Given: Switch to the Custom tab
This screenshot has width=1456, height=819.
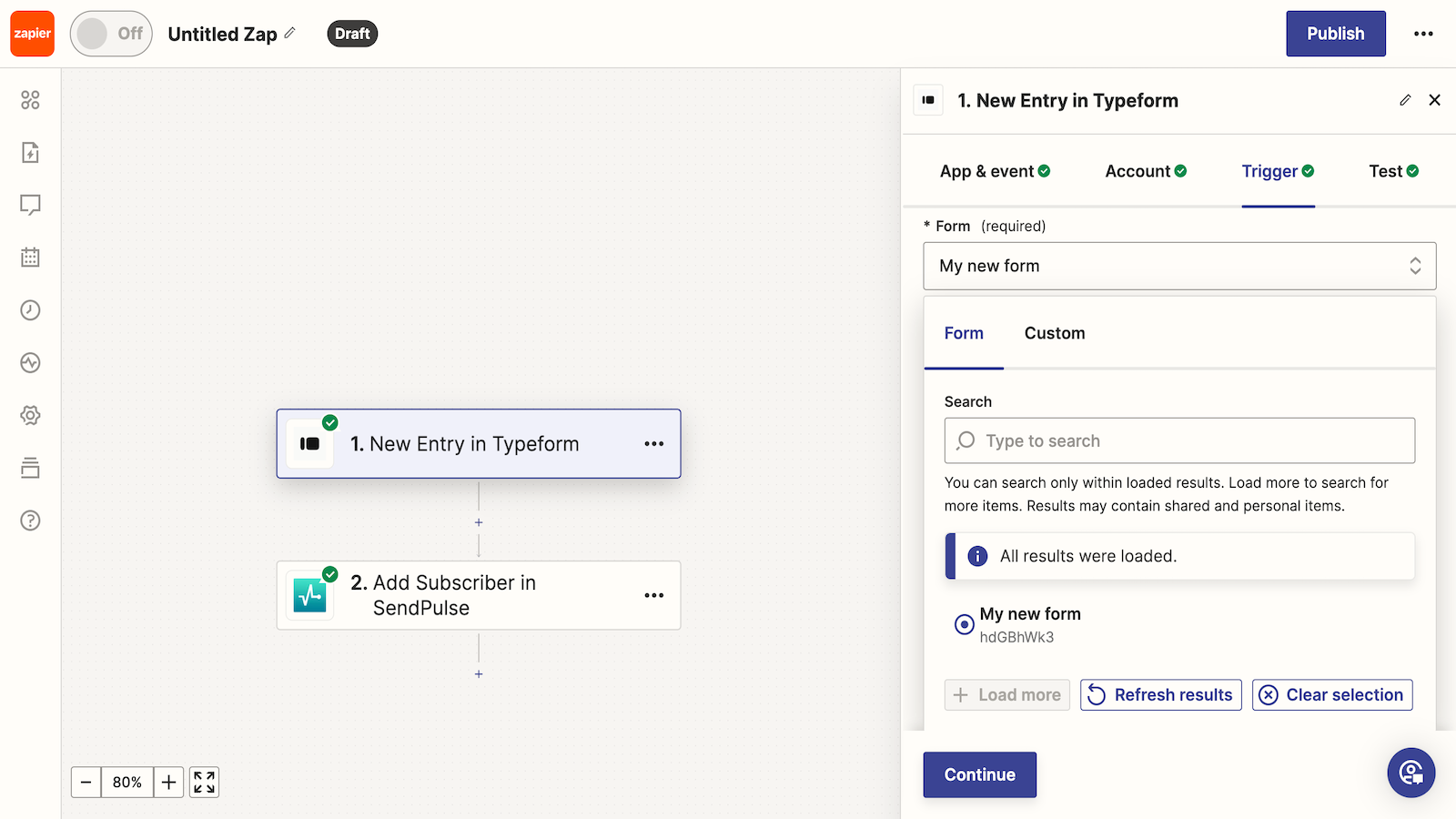Looking at the screenshot, I should click(1054, 333).
